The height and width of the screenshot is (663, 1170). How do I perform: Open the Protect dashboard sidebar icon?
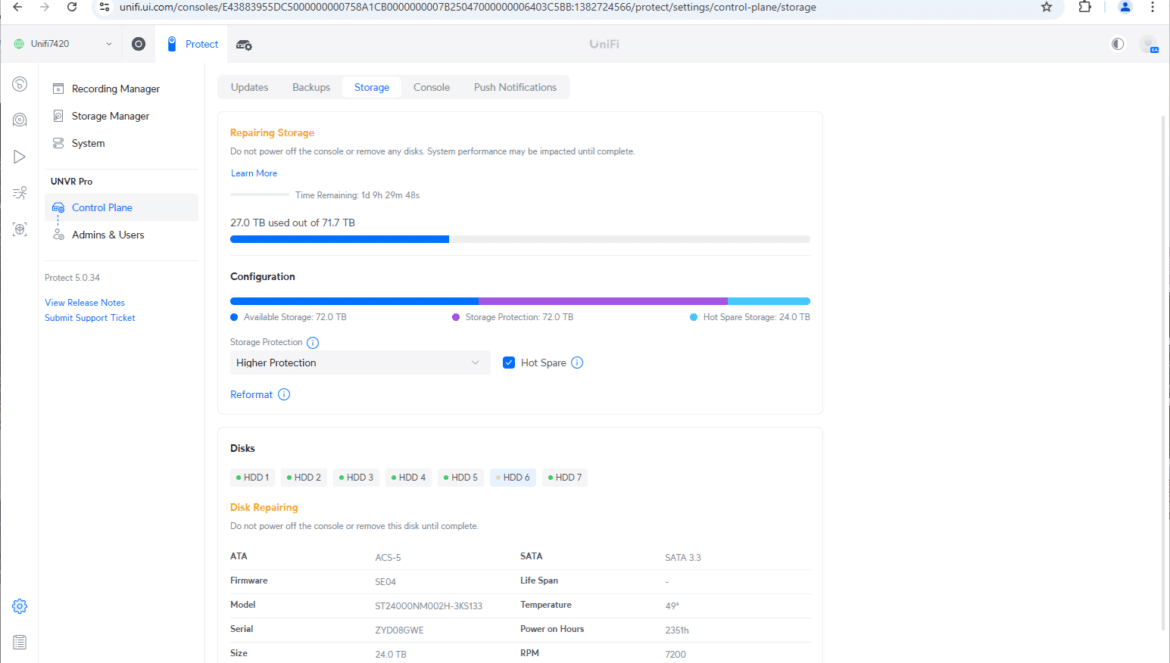click(x=20, y=84)
